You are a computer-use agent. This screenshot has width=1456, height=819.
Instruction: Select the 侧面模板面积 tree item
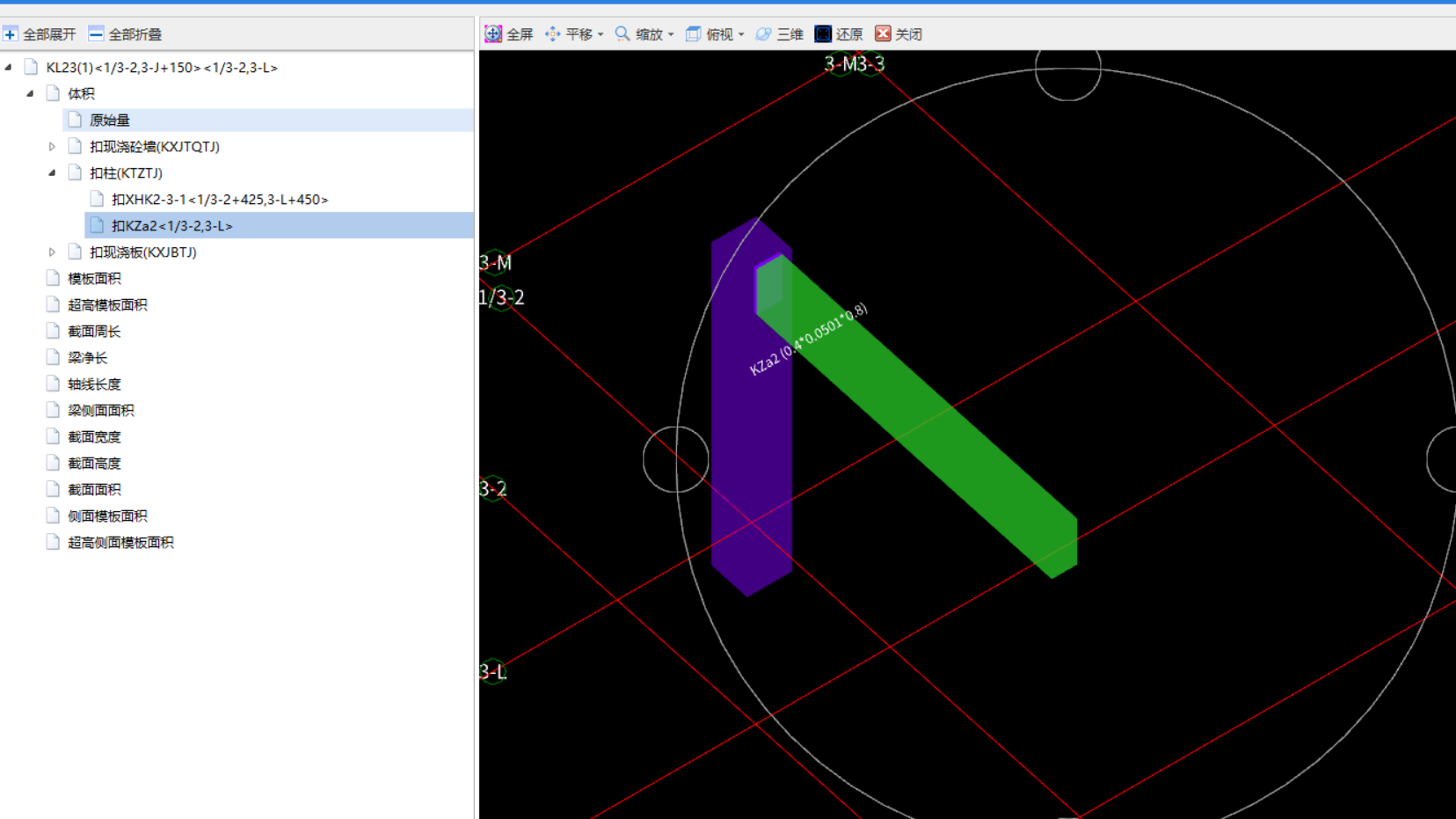tap(107, 516)
